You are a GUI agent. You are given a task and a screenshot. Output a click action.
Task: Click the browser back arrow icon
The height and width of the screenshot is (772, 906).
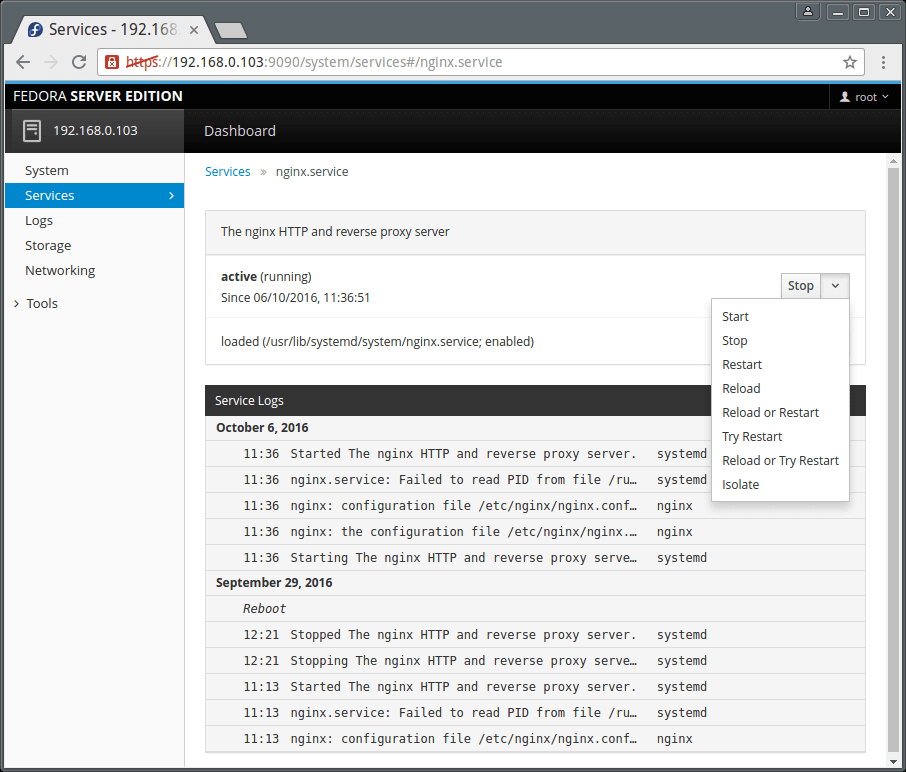tap(23, 62)
